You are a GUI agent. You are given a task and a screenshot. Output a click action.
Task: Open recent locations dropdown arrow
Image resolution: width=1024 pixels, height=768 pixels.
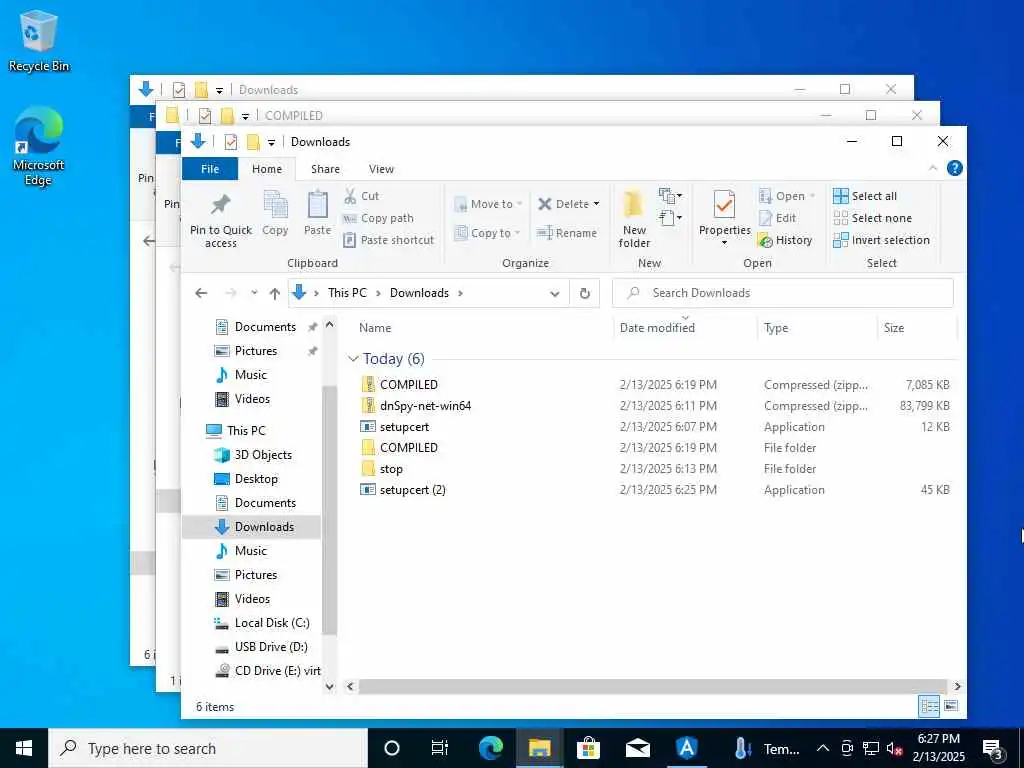tap(254, 293)
